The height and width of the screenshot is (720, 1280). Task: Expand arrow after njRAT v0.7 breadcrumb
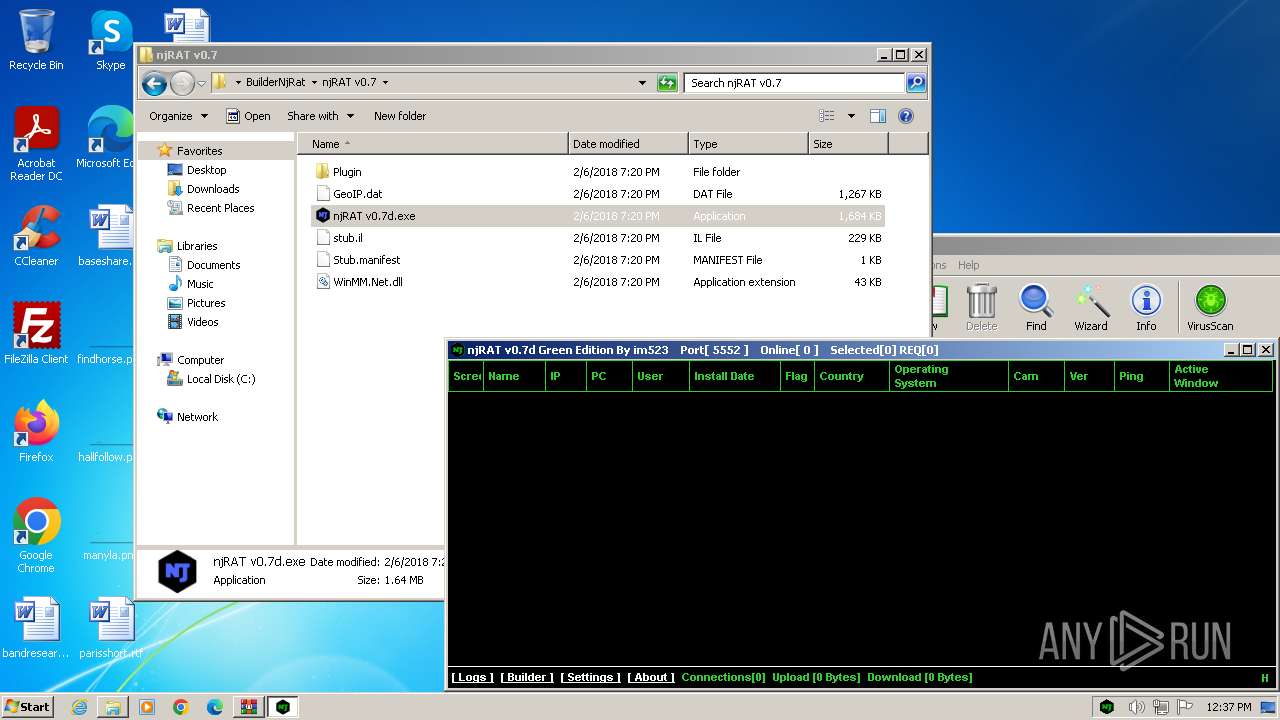tap(385, 83)
